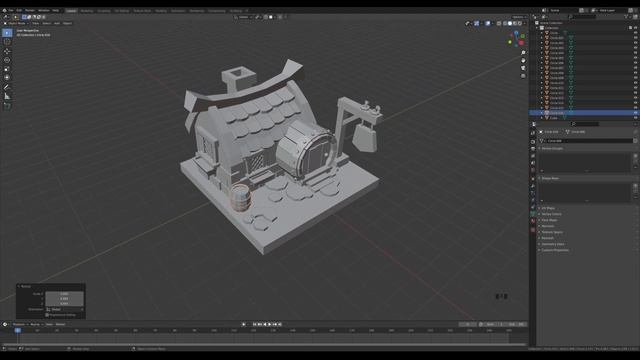Jump to the timeline end frame
This screenshot has height=360, width=640.
point(280,324)
